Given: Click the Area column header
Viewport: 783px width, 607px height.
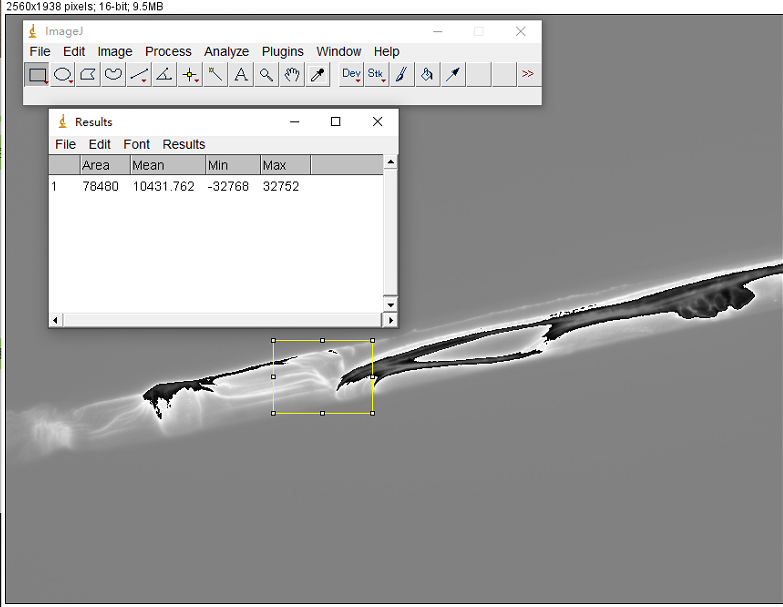Looking at the screenshot, I should coord(104,165).
